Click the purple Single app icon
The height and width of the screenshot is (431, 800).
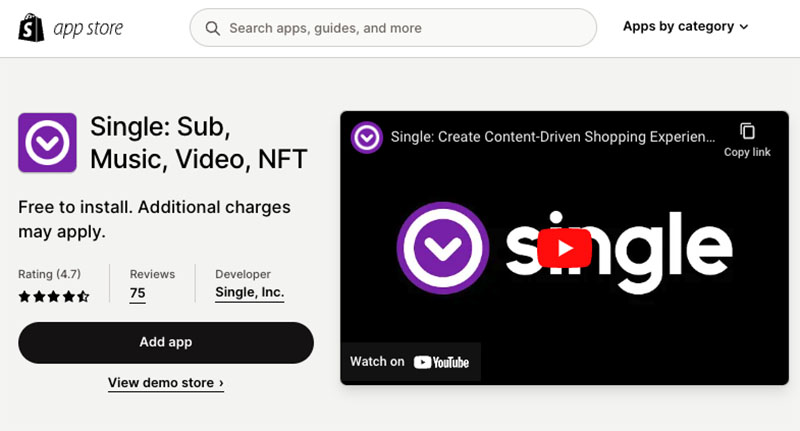pyautogui.click(x=47, y=143)
